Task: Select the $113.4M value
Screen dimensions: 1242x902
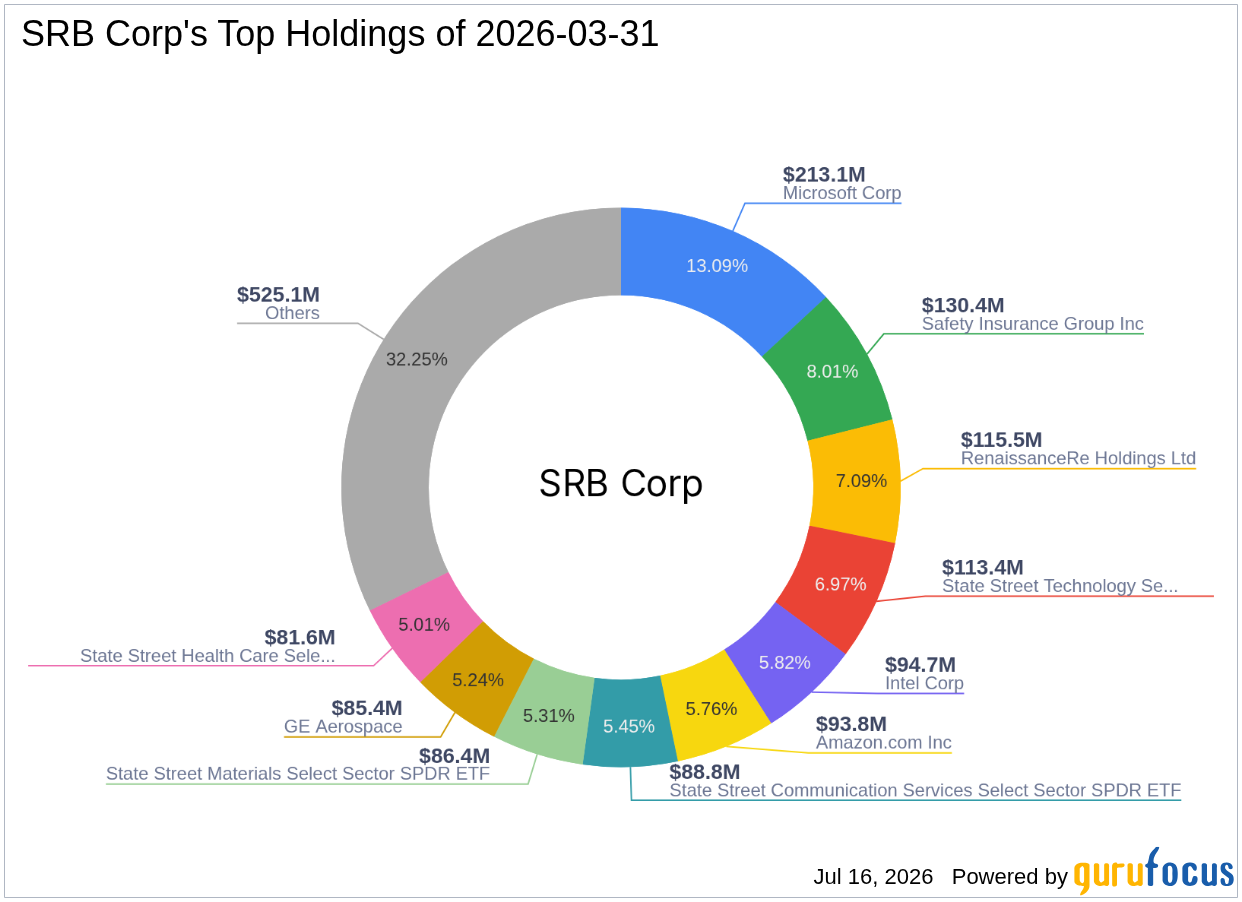Action: click(983, 567)
